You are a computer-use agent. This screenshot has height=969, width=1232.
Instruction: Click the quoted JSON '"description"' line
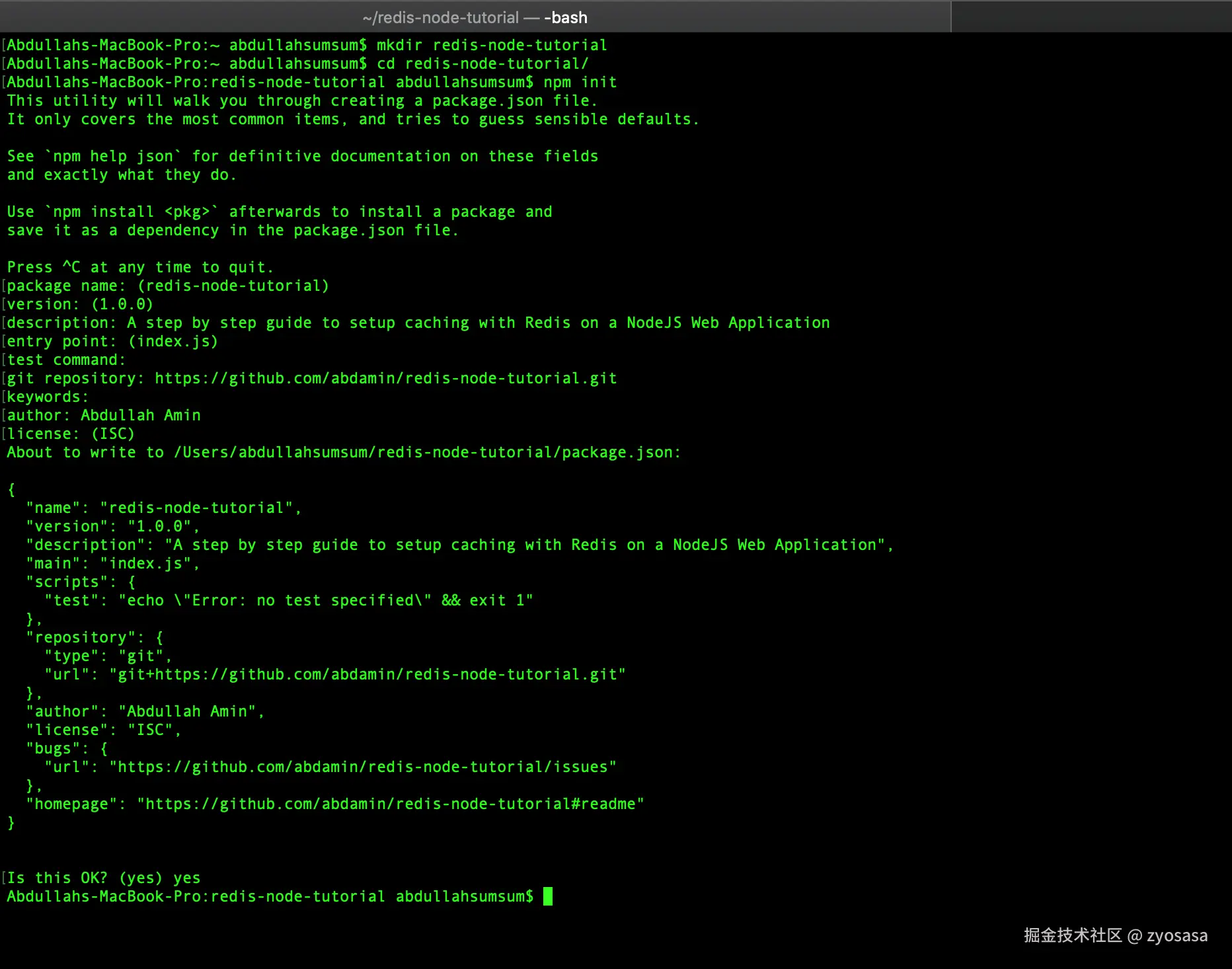[459, 545]
